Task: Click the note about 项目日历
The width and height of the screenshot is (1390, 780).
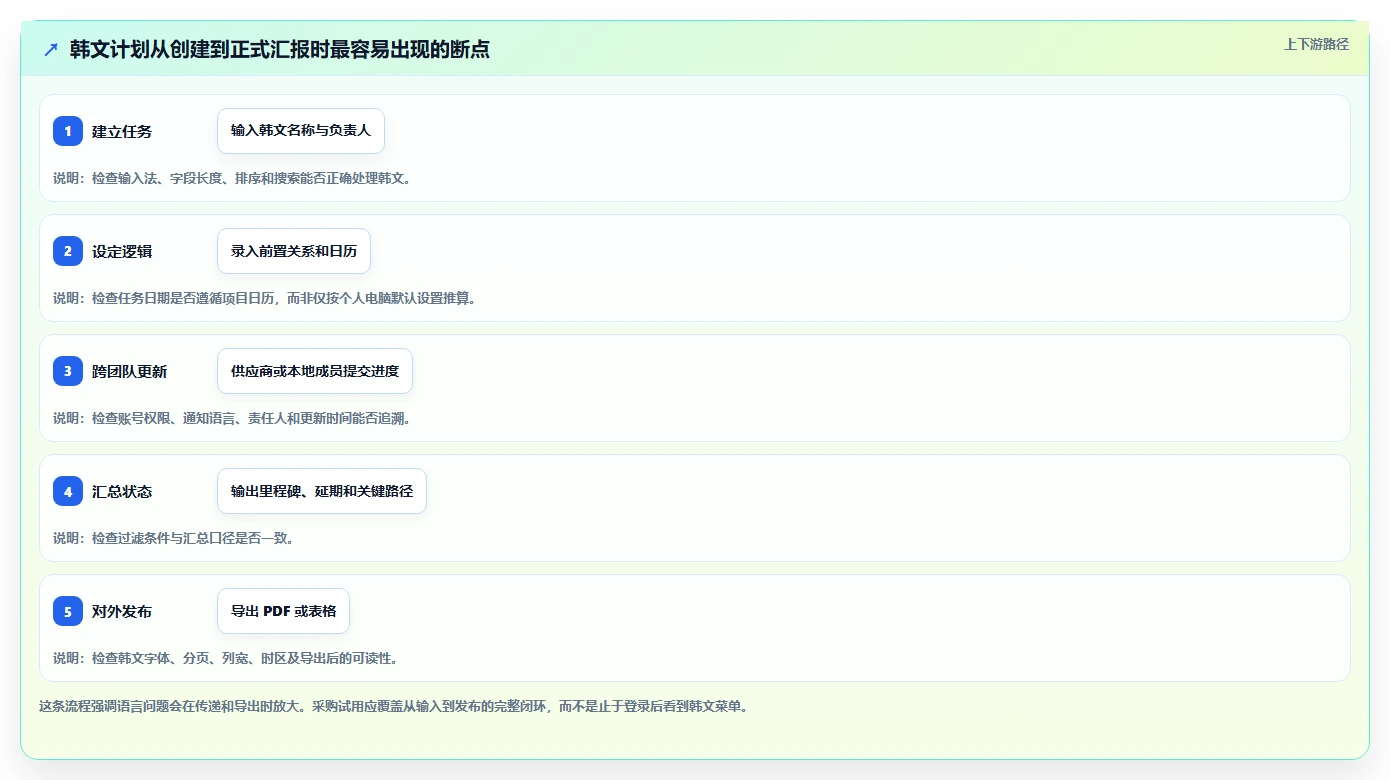Action: click(x=265, y=298)
